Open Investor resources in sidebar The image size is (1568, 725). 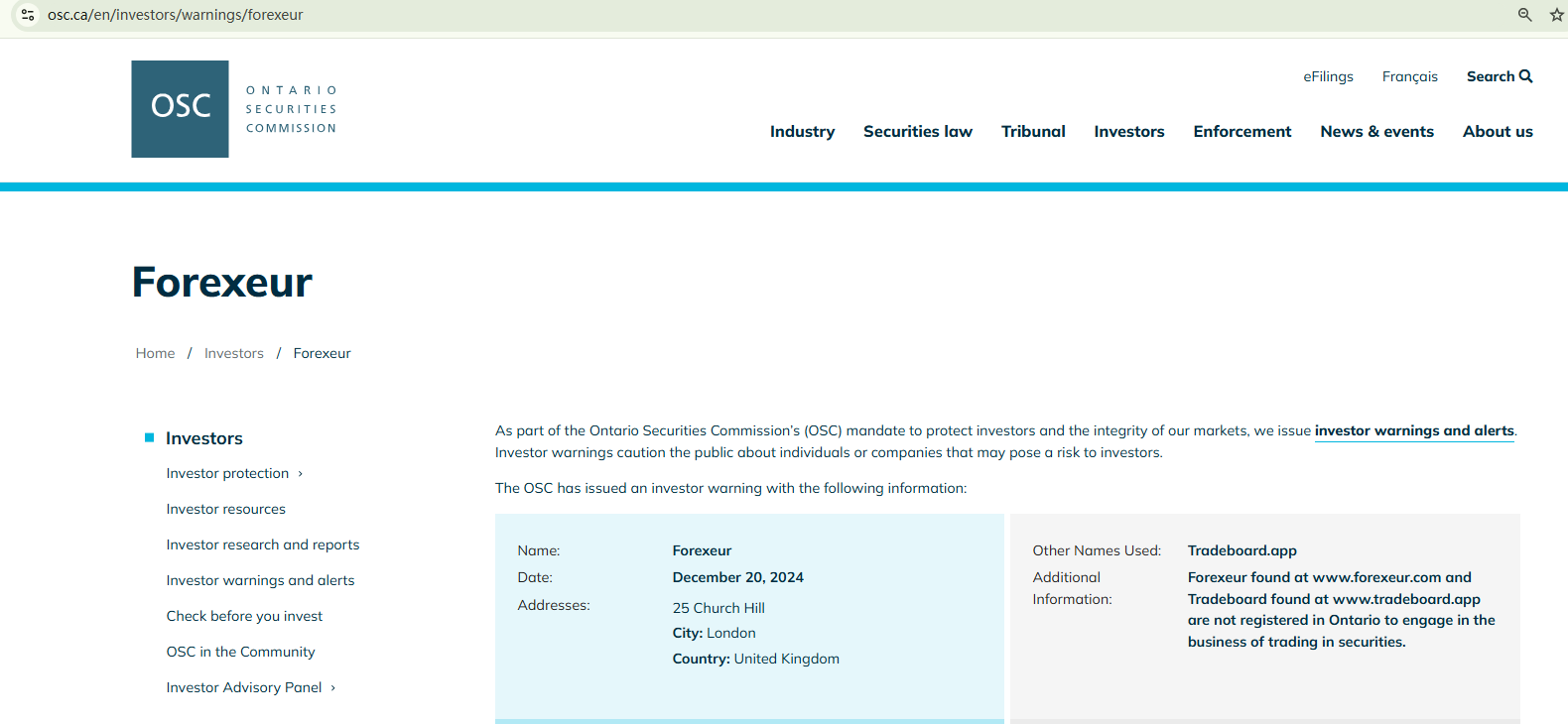point(226,509)
